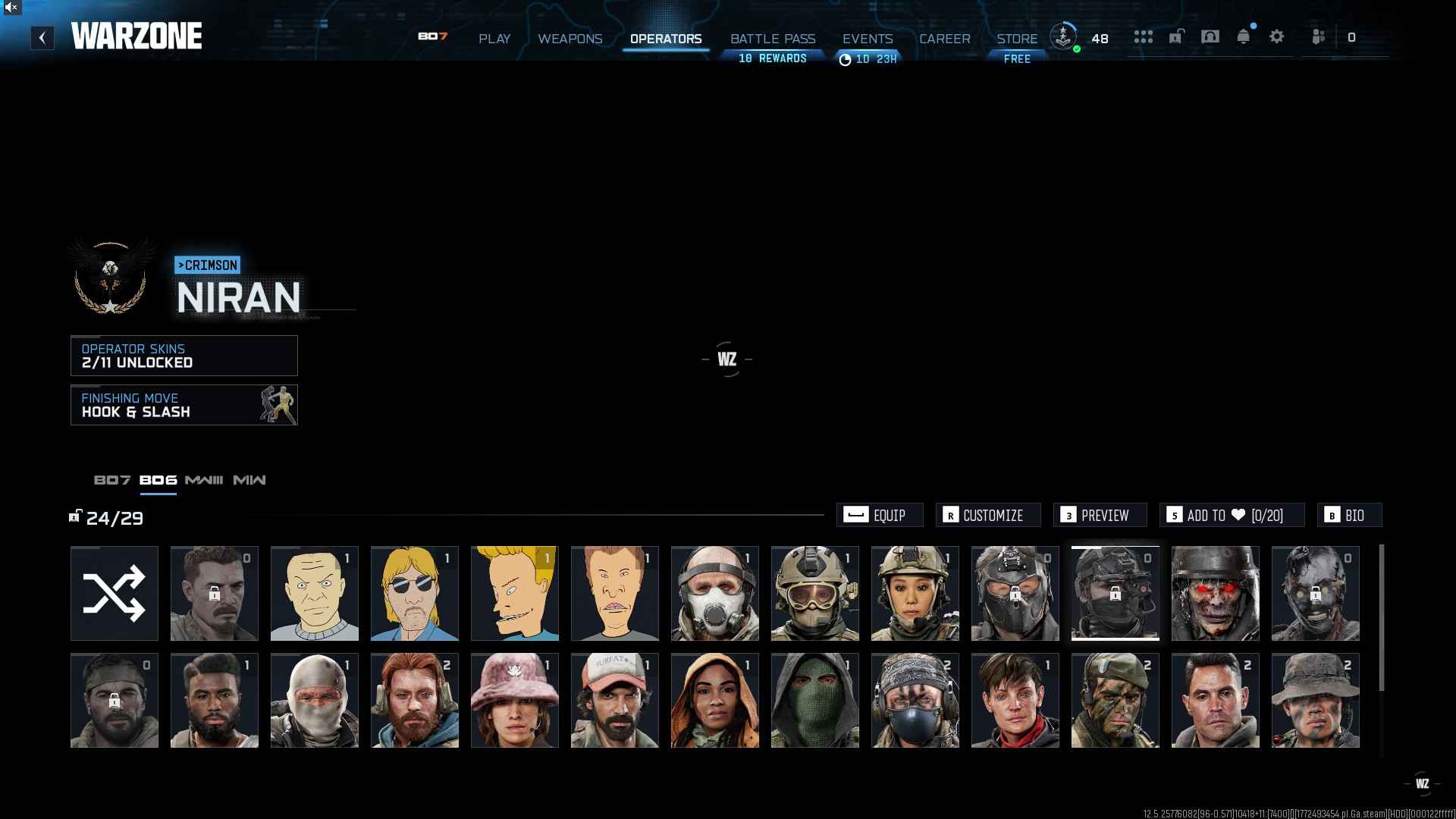Open the social friends icon

(1319, 36)
